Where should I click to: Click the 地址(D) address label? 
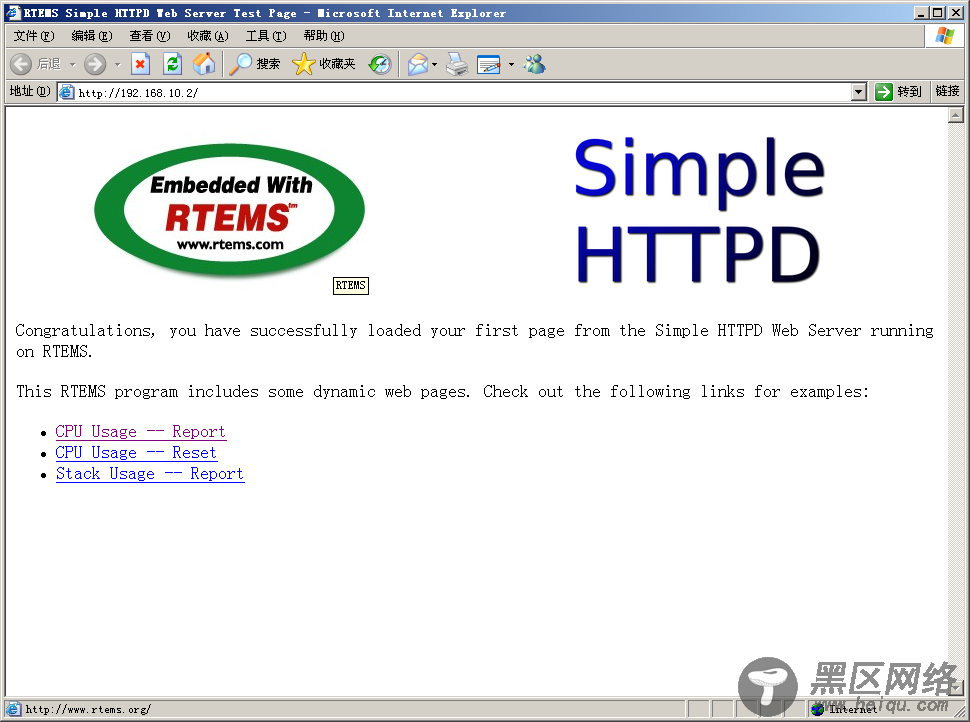[30, 92]
